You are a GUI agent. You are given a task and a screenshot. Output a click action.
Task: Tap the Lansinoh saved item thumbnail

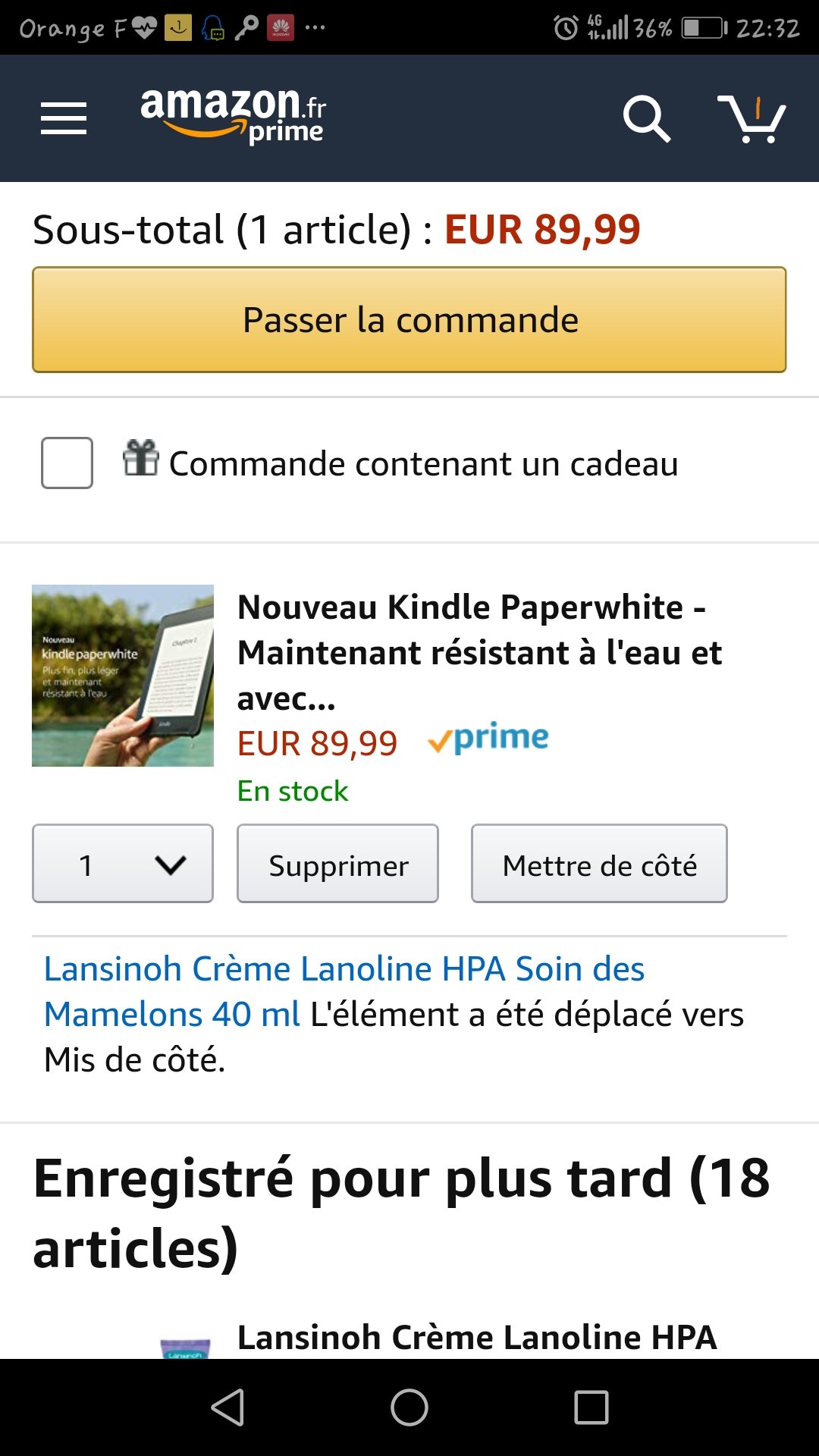[186, 1348]
